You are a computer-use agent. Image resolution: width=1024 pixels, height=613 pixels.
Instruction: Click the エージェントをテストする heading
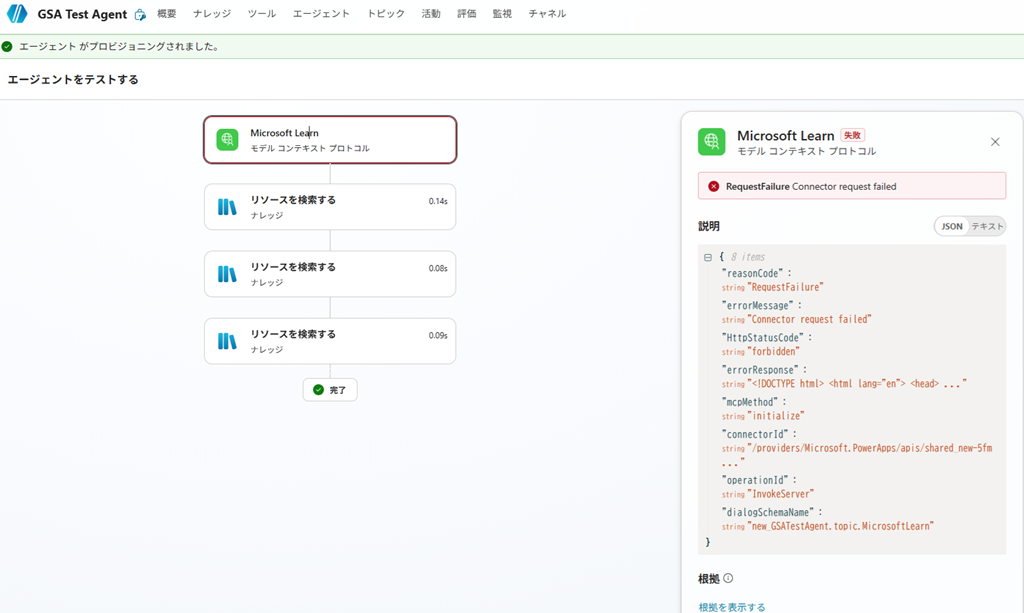[73, 80]
